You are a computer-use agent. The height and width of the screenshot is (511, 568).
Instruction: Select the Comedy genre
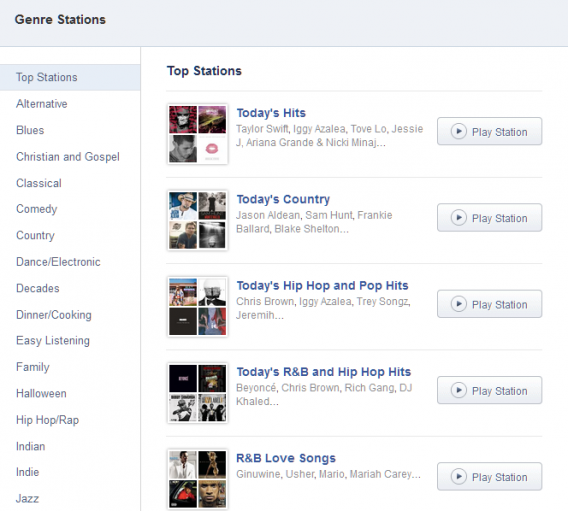point(37,209)
